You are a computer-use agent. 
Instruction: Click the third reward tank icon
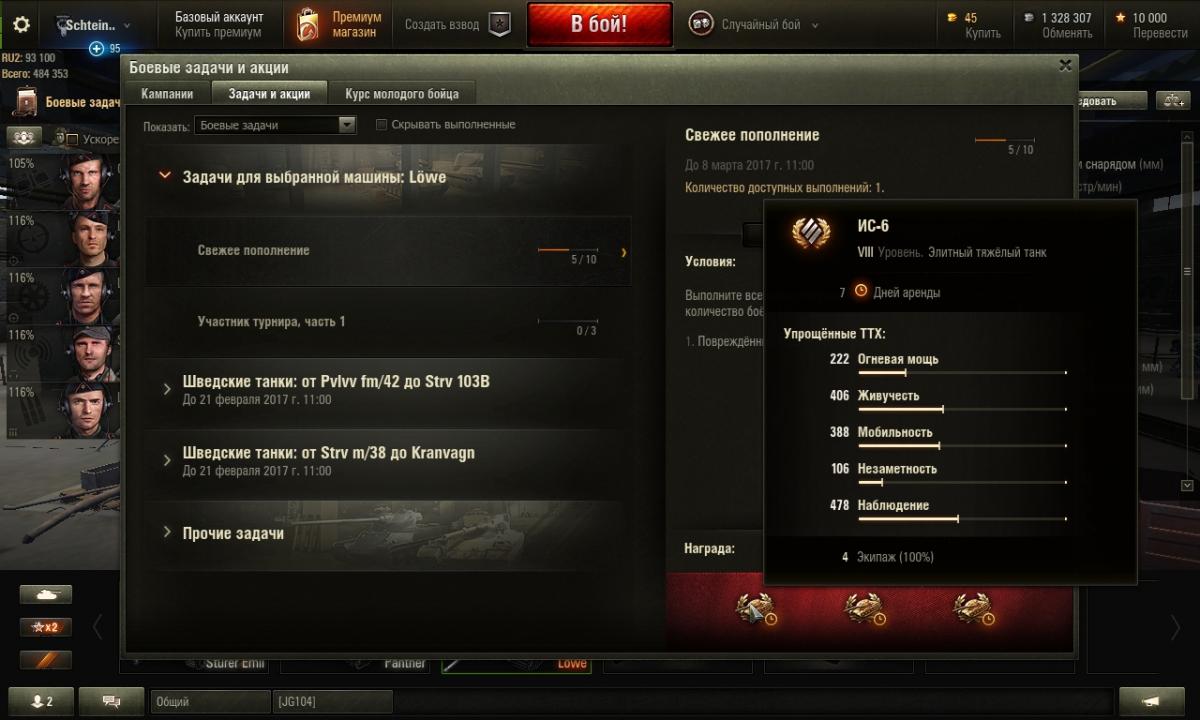pyautogui.click(x=973, y=608)
